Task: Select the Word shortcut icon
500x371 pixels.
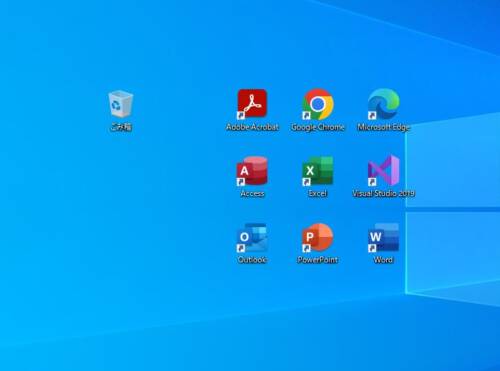Action: [384, 237]
